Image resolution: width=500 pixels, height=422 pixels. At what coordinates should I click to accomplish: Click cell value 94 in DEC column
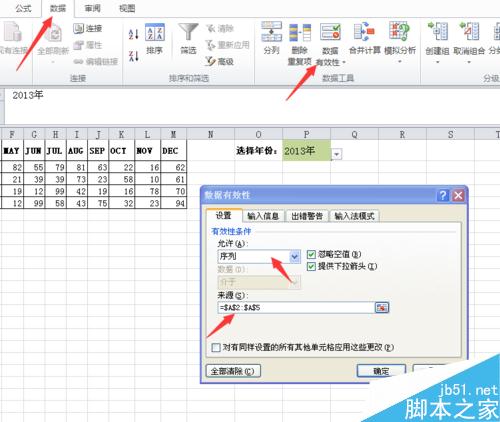(x=174, y=203)
